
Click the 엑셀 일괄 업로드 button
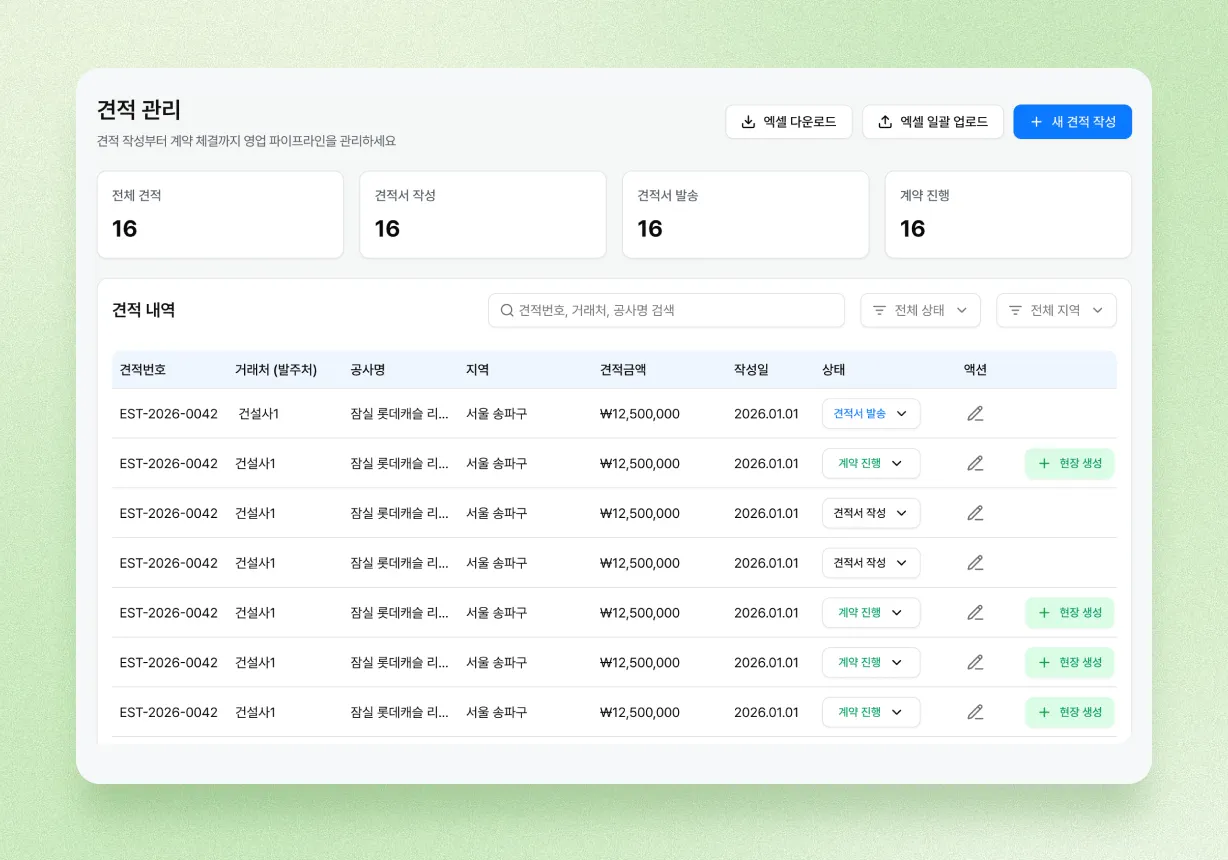tap(933, 122)
